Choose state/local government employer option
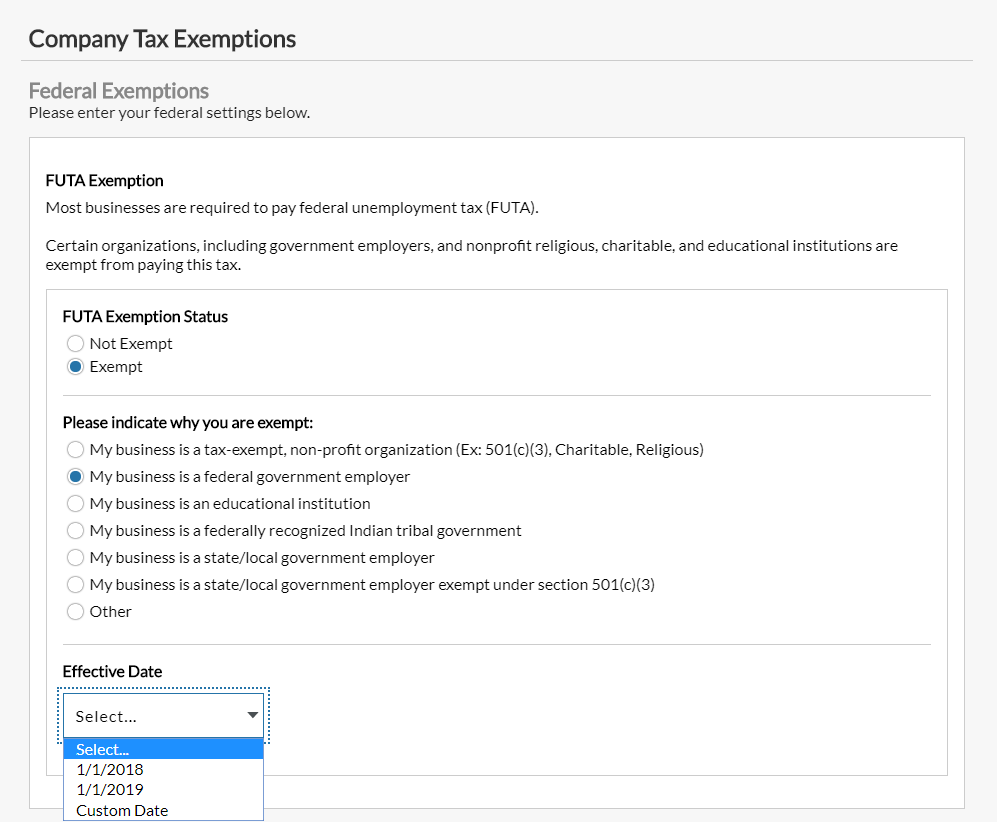 pyautogui.click(x=75, y=557)
